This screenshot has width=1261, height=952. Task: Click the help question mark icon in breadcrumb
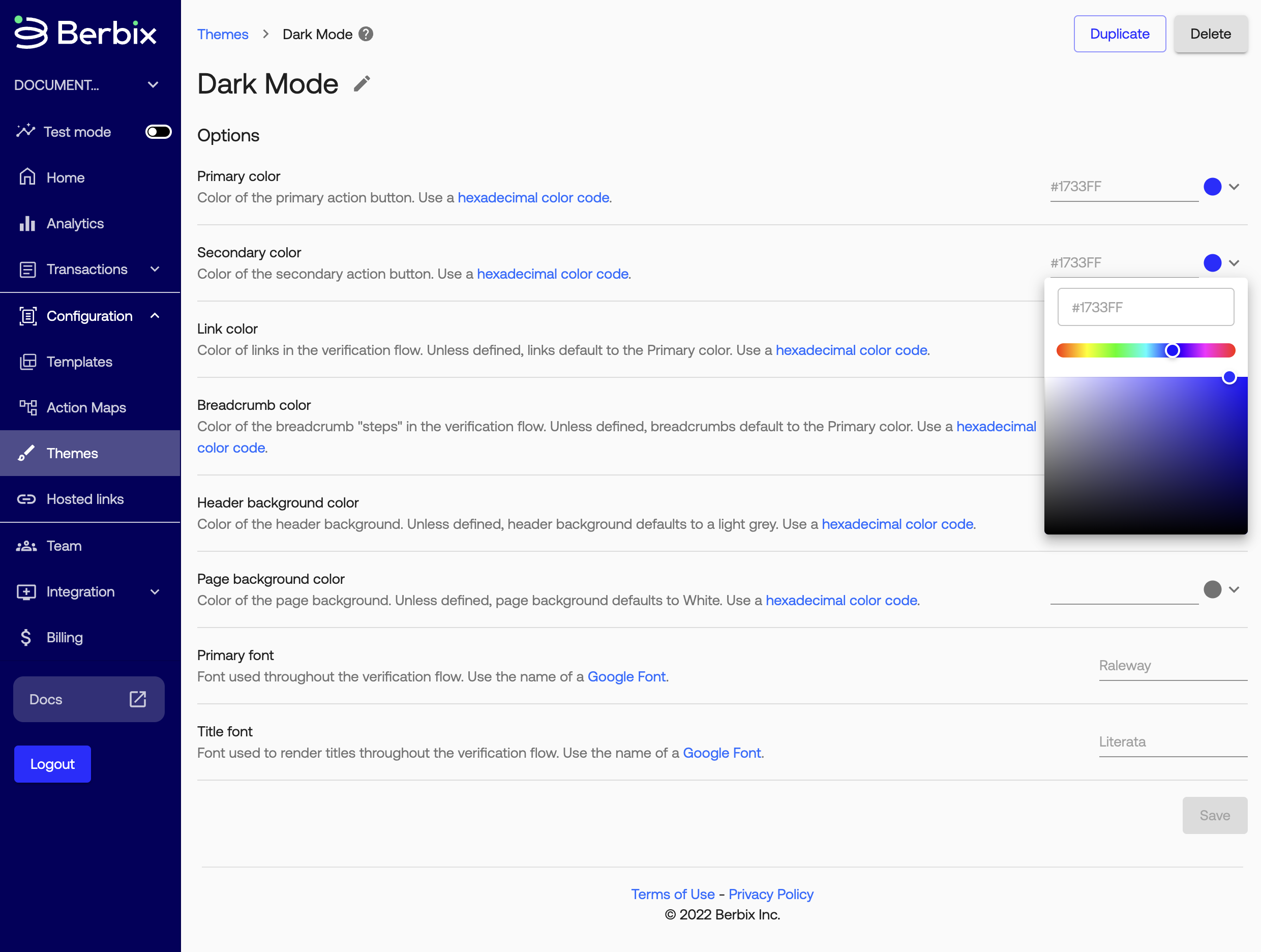point(366,34)
